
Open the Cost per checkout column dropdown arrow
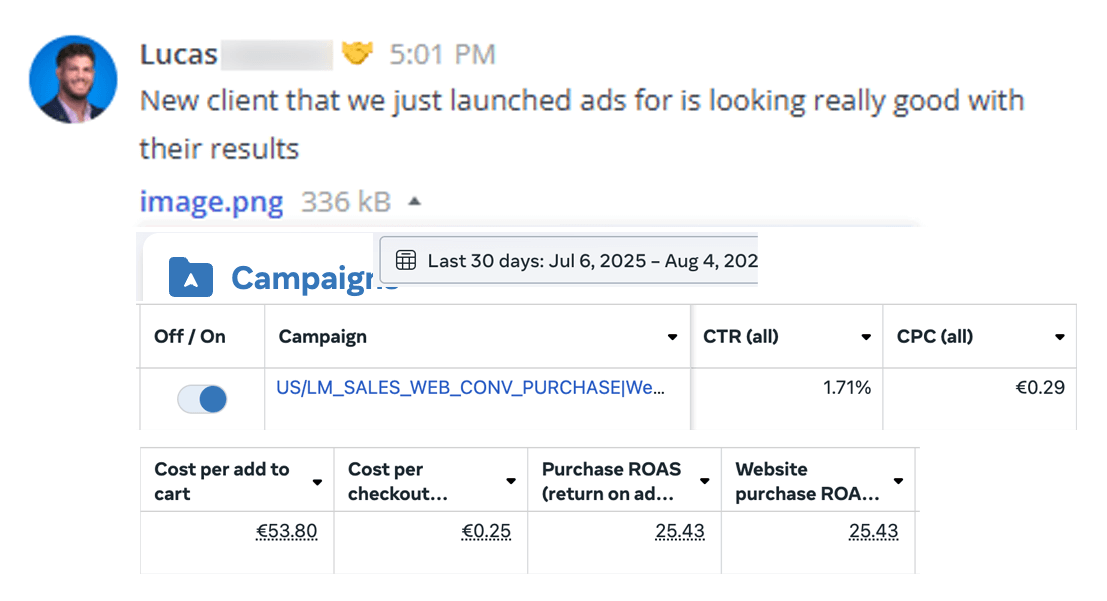click(510, 482)
